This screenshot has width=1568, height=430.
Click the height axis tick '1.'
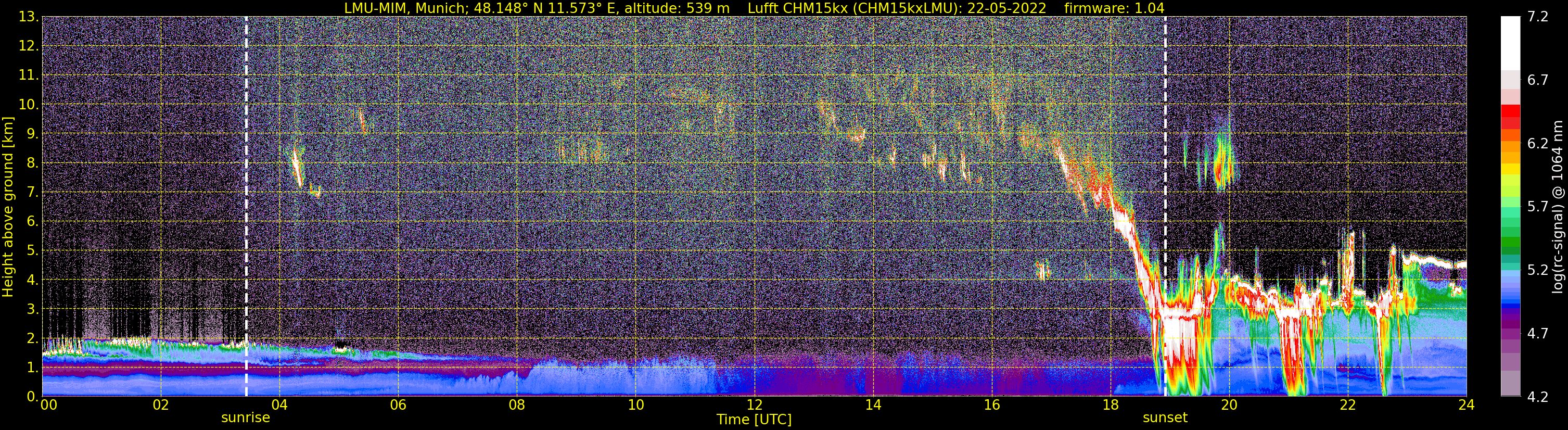pos(33,367)
